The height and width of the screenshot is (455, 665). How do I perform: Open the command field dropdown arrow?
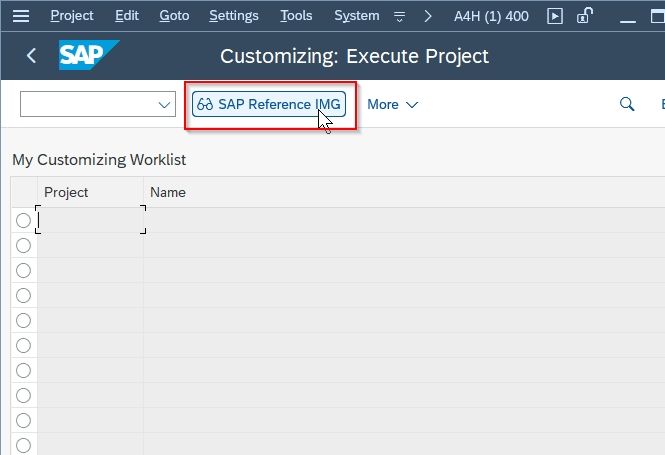(x=164, y=104)
